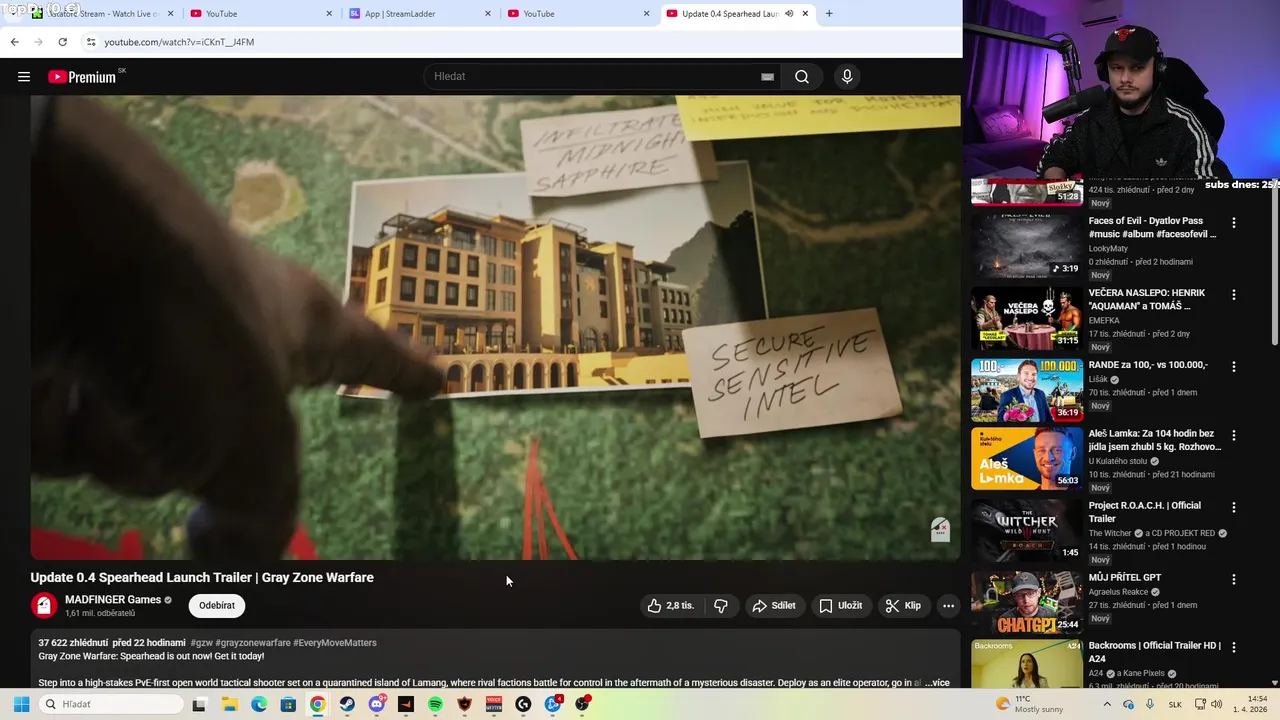Click the Windows taskbar Hledat search box

112,705
